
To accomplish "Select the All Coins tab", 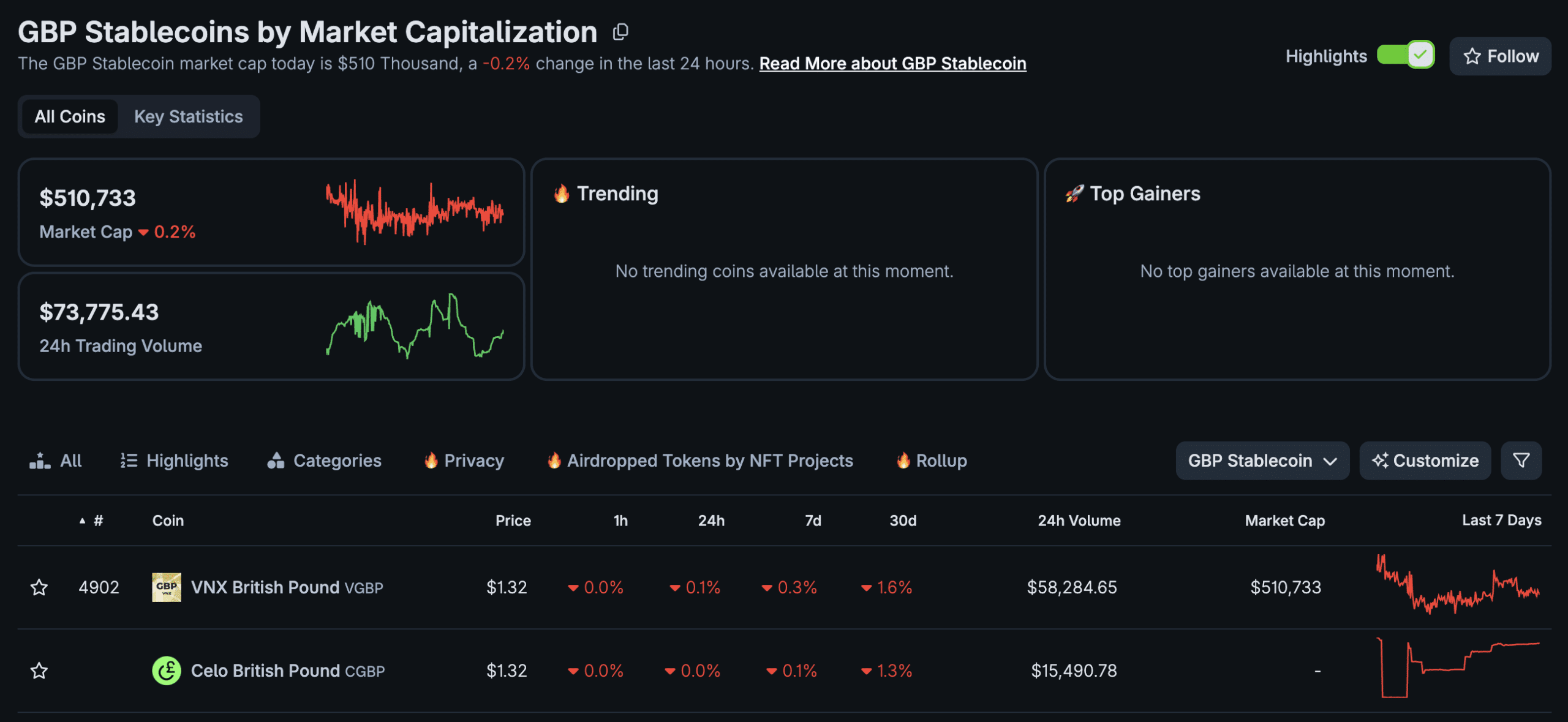I will [x=69, y=116].
